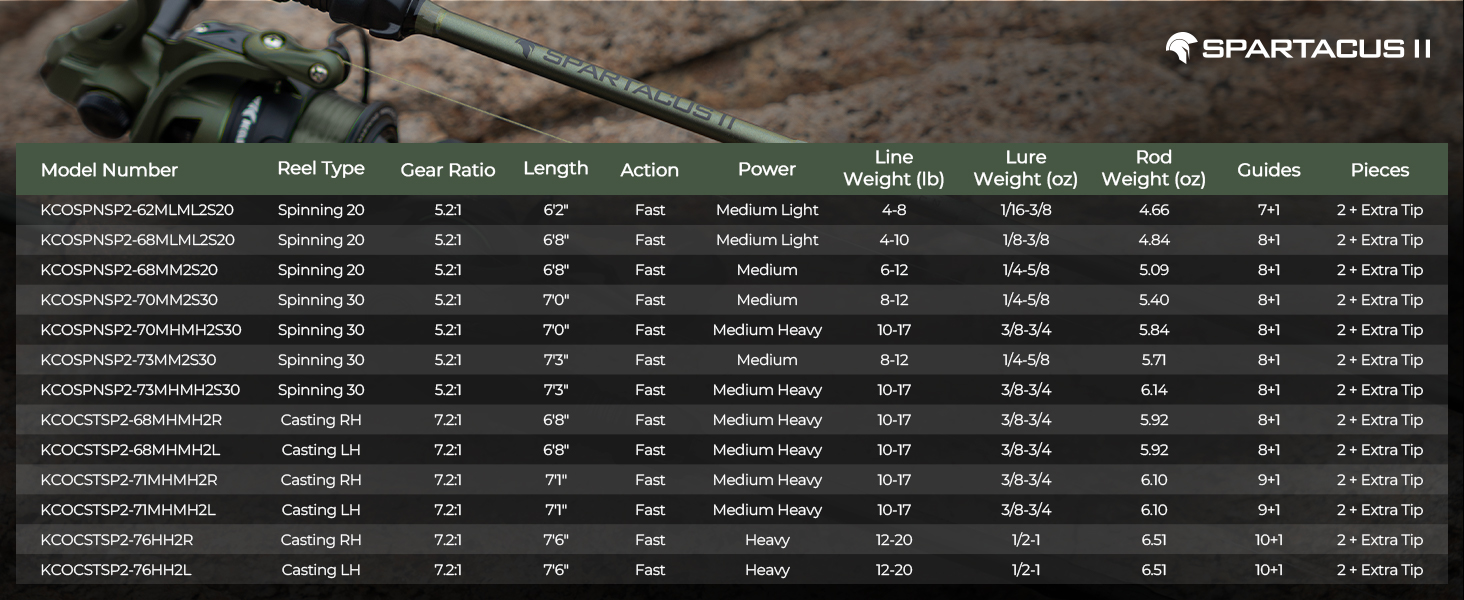This screenshot has width=1464, height=600.
Task: Select model KCOCSTSP2-71MHMH2L
Action: (x=128, y=510)
